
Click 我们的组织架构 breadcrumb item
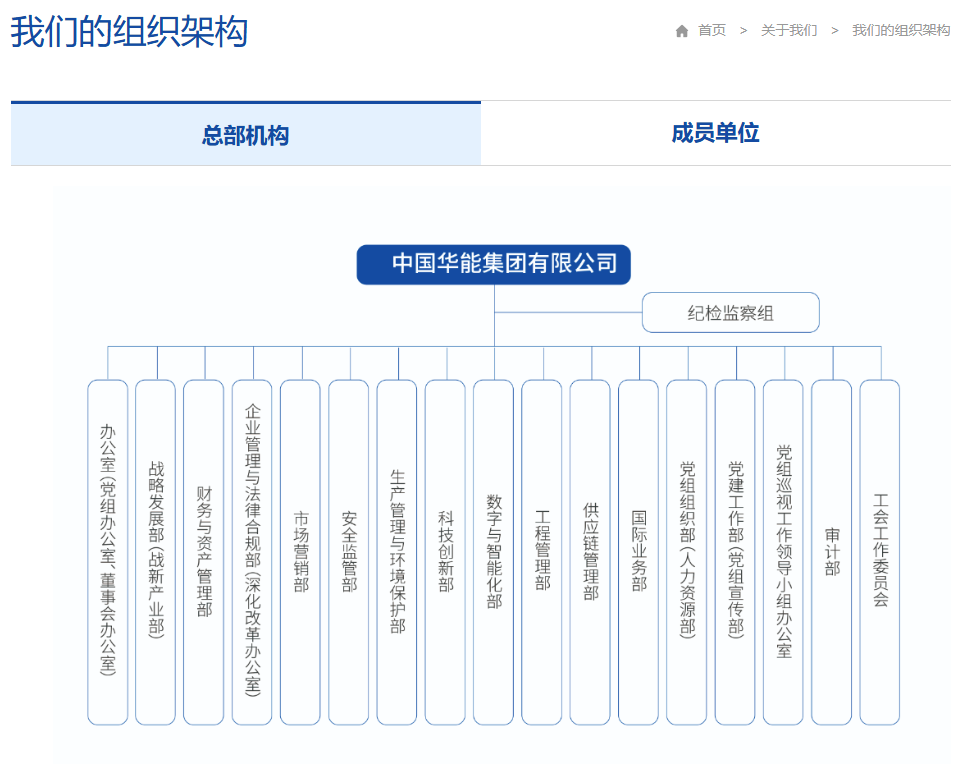900,31
